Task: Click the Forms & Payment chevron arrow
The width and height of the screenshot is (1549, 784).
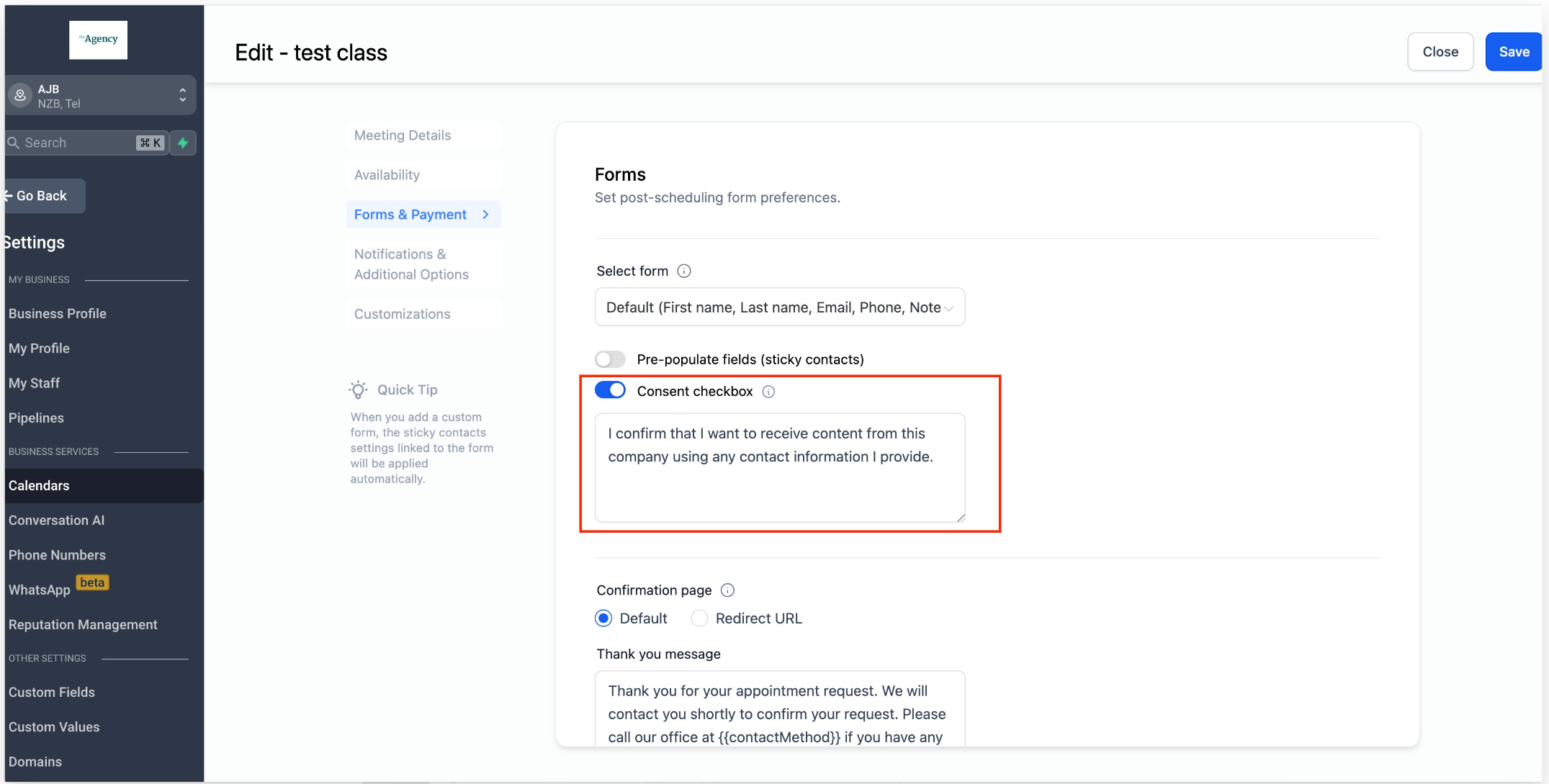Action: point(486,215)
